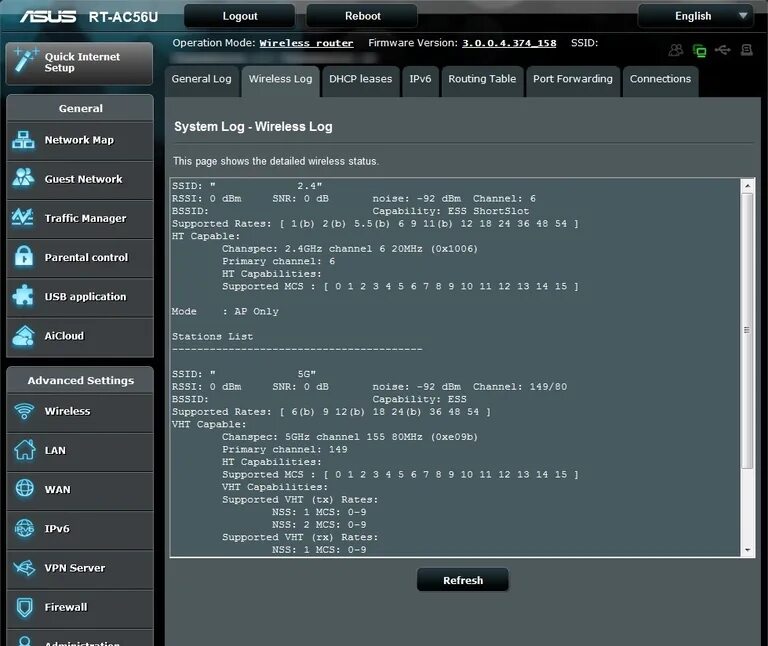Click the firmware version 3.0.0.4.374_158 link
Image resolution: width=768 pixels, height=646 pixels.
[x=509, y=43]
